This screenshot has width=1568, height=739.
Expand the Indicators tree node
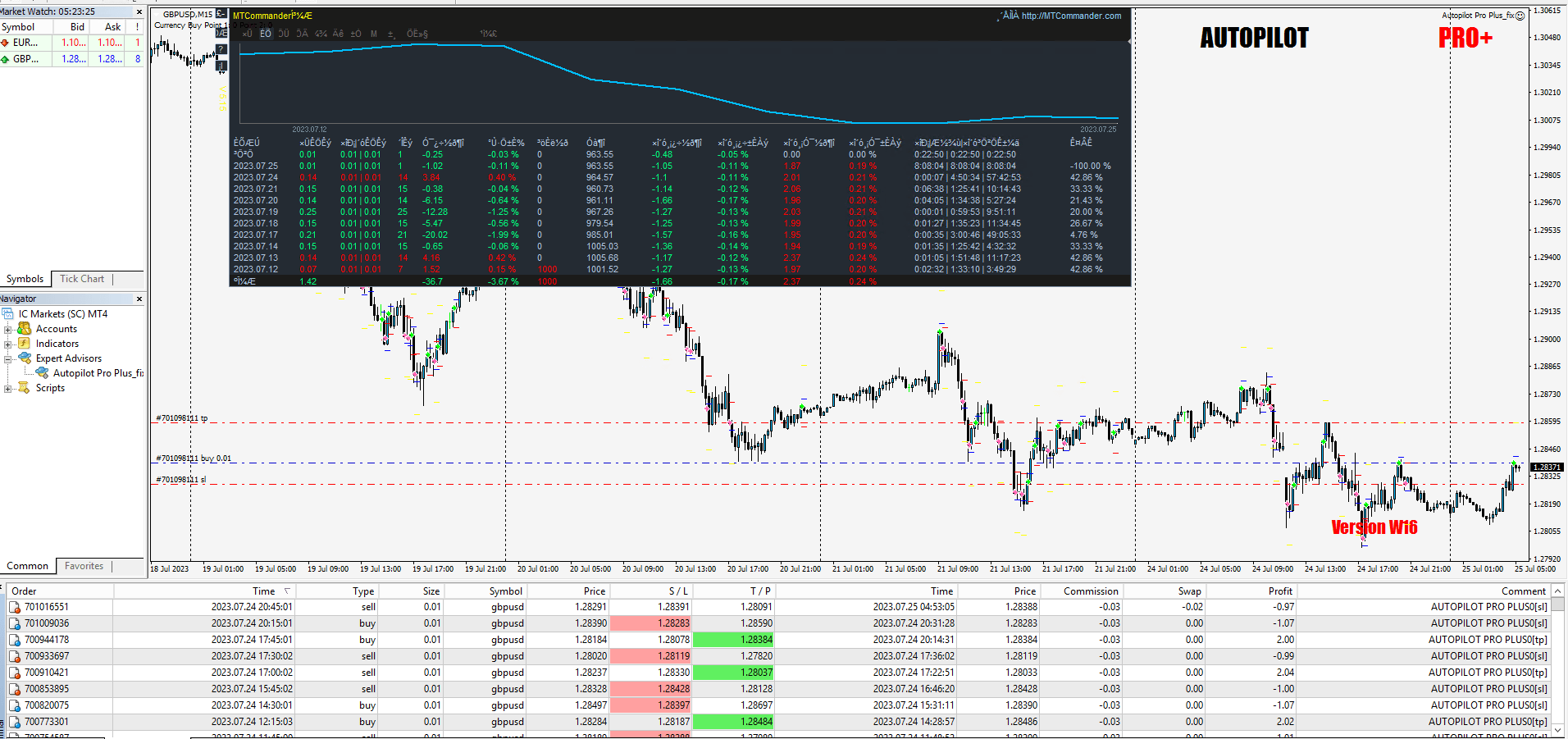pos(8,344)
